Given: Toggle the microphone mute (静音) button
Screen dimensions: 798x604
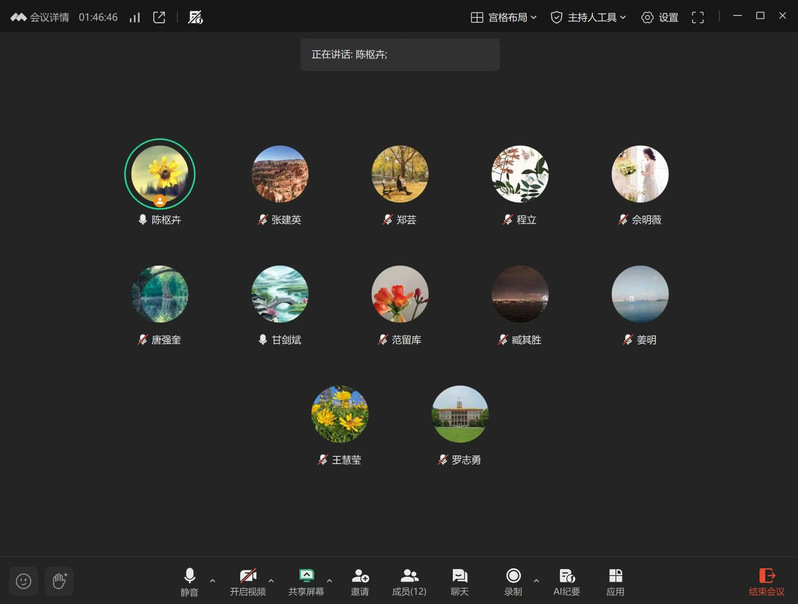Looking at the screenshot, I should pos(189,581).
